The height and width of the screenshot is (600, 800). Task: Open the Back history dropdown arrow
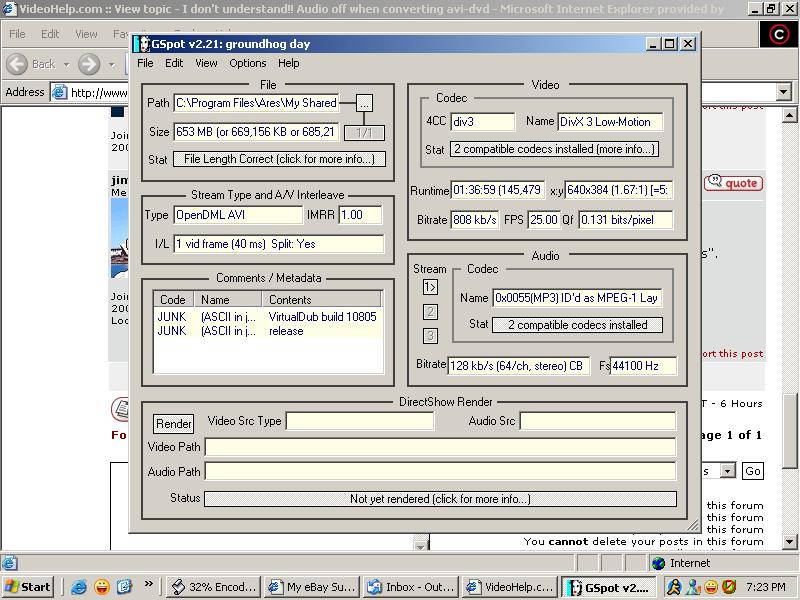pos(66,65)
